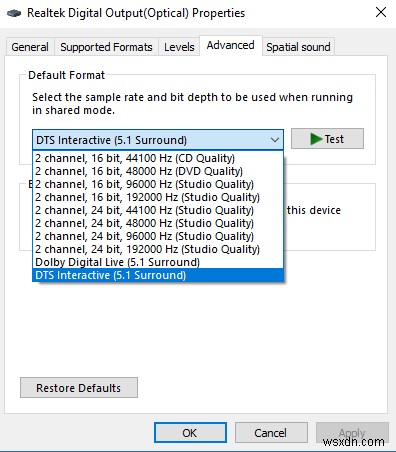Screen dimensions: 396x452
Task: Switch to the General tab
Action: (x=30, y=47)
